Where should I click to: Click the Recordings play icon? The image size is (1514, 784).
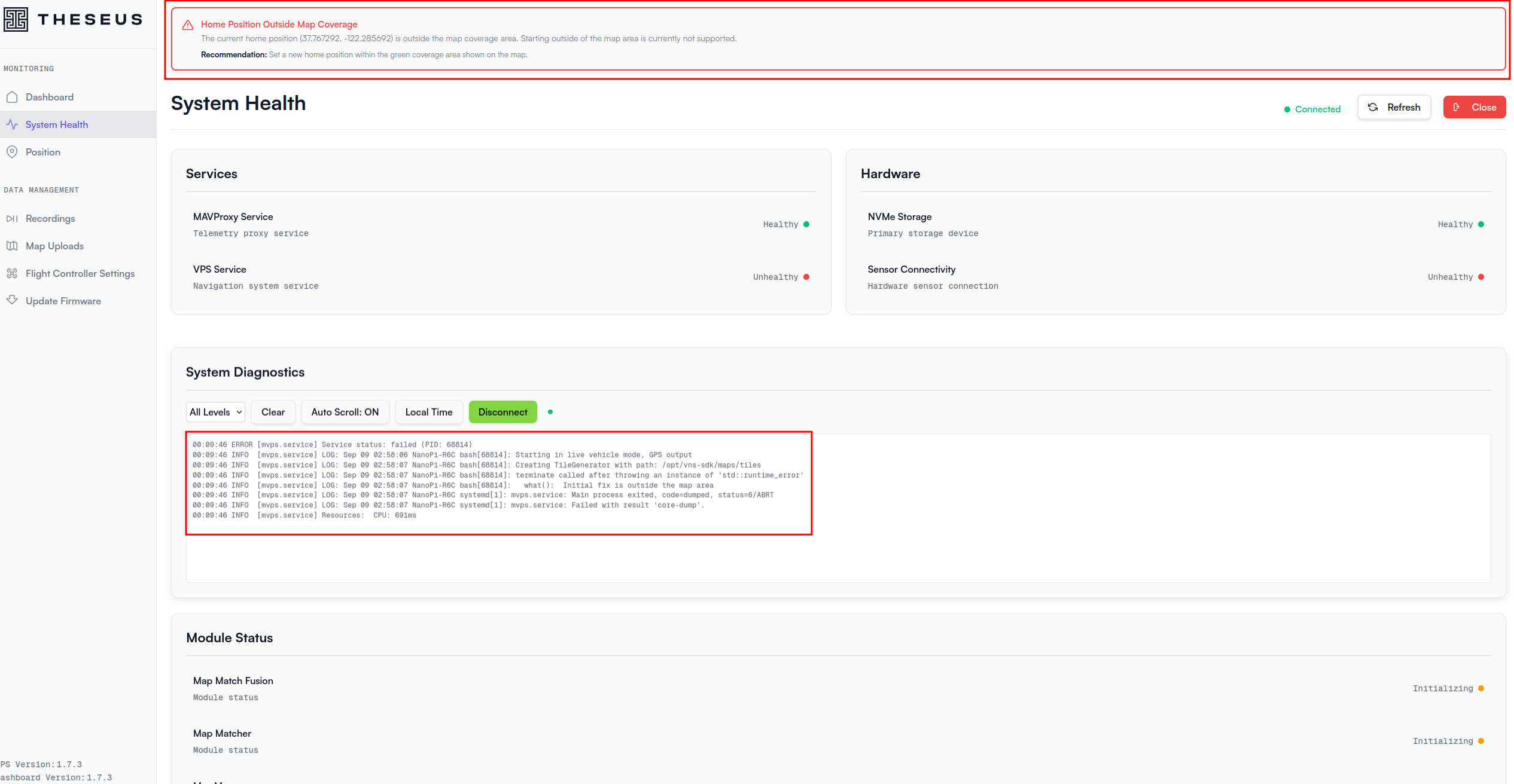(12, 218)
